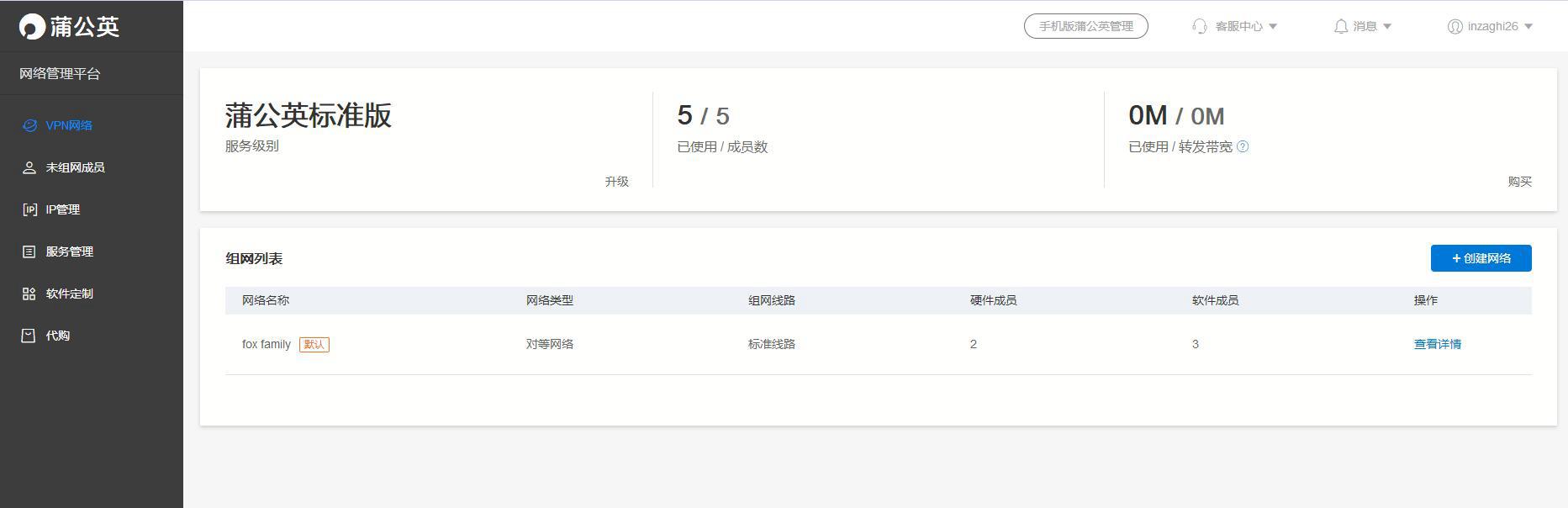Expand the 客服中心 dropdown arrow
Image resolution: width=1568 pixels, height=508 pixels.
(1273, 27)
